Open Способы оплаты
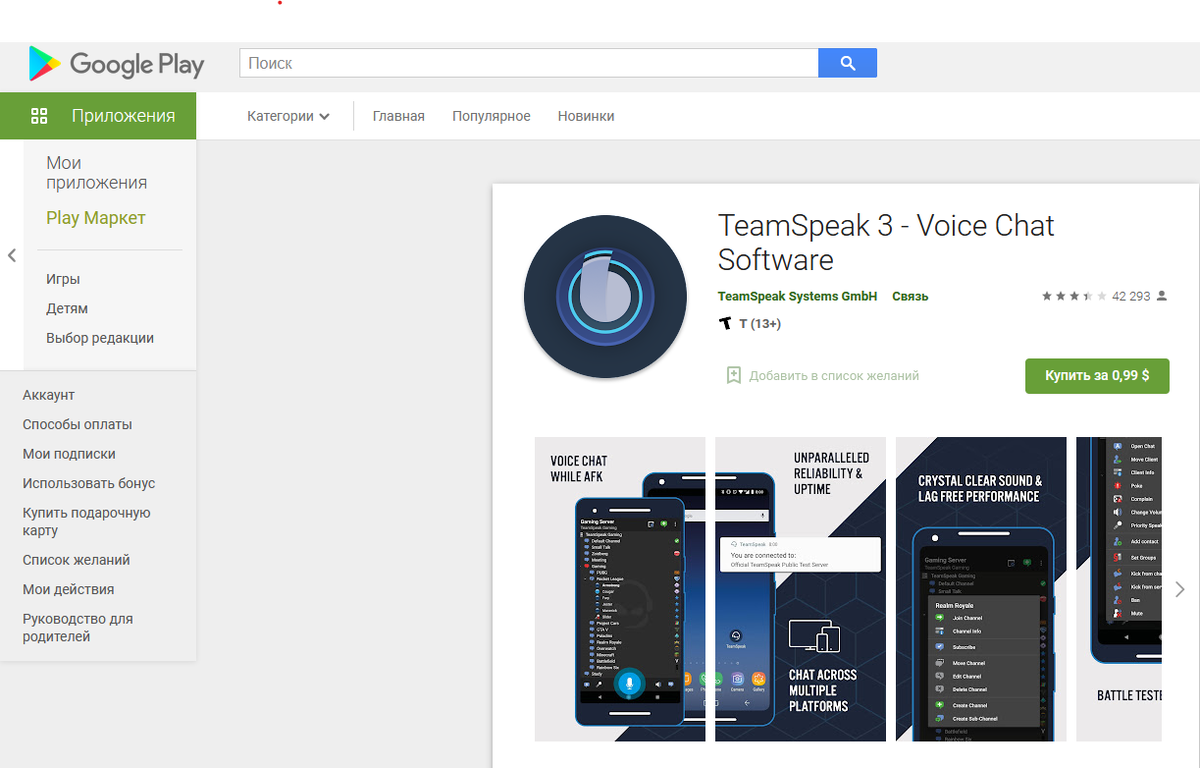 pos(77,424)
